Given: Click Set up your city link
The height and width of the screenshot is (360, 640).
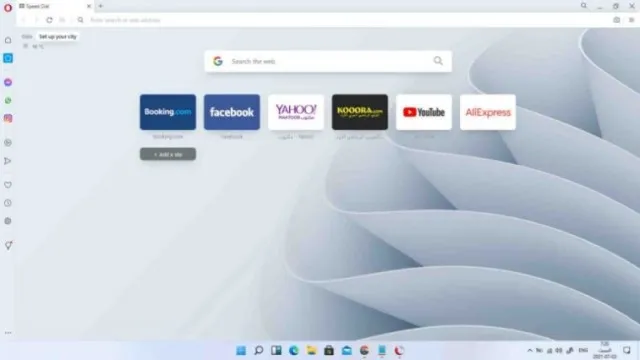Looking at the screenshot, I should (58, 37).
